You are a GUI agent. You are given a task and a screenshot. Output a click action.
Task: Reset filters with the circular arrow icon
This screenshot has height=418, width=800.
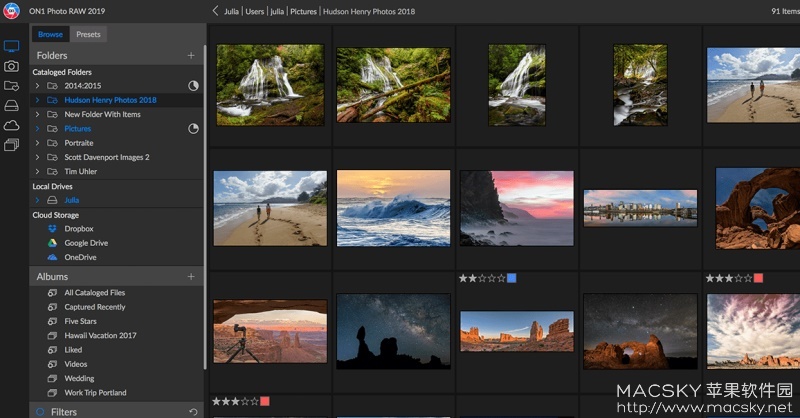(193, 412)
